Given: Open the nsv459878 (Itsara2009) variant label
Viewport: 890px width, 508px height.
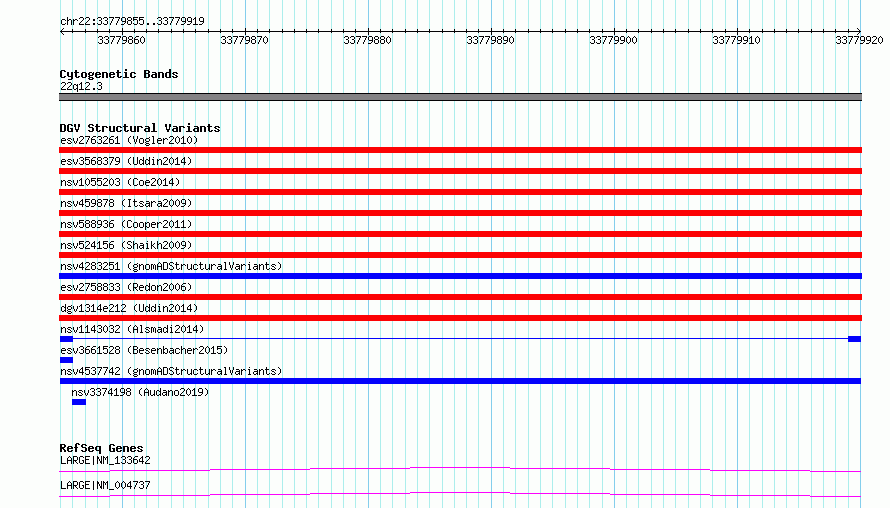Looking at the screenshot, I should coord(126,203).
